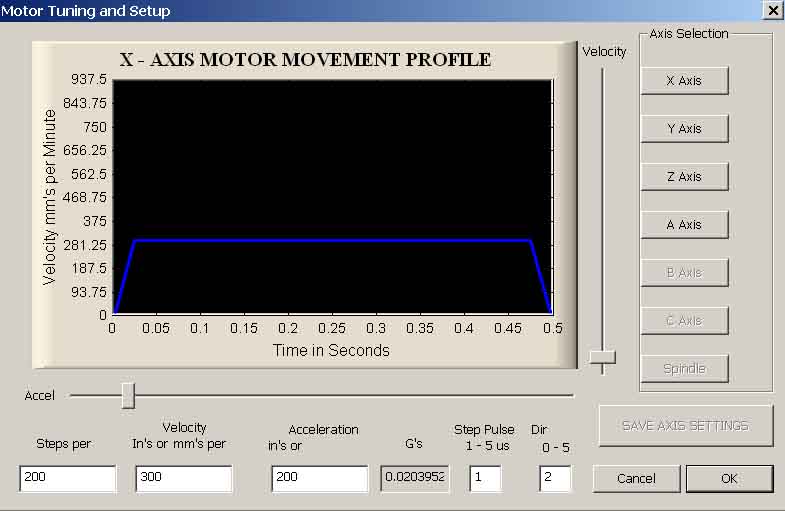Close the Motor Tuning and Setup dialog
Image resolution: width=785 pixels, height=511 pixels.
click(772, 10)
